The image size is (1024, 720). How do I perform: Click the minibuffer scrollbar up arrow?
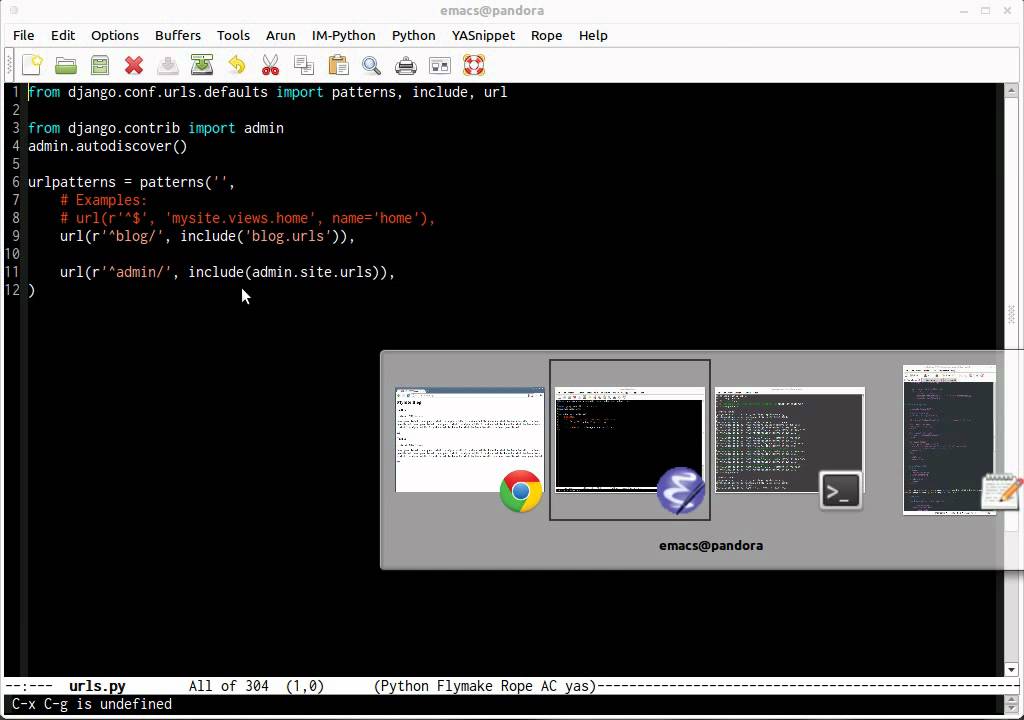[x=1011, y=701]
